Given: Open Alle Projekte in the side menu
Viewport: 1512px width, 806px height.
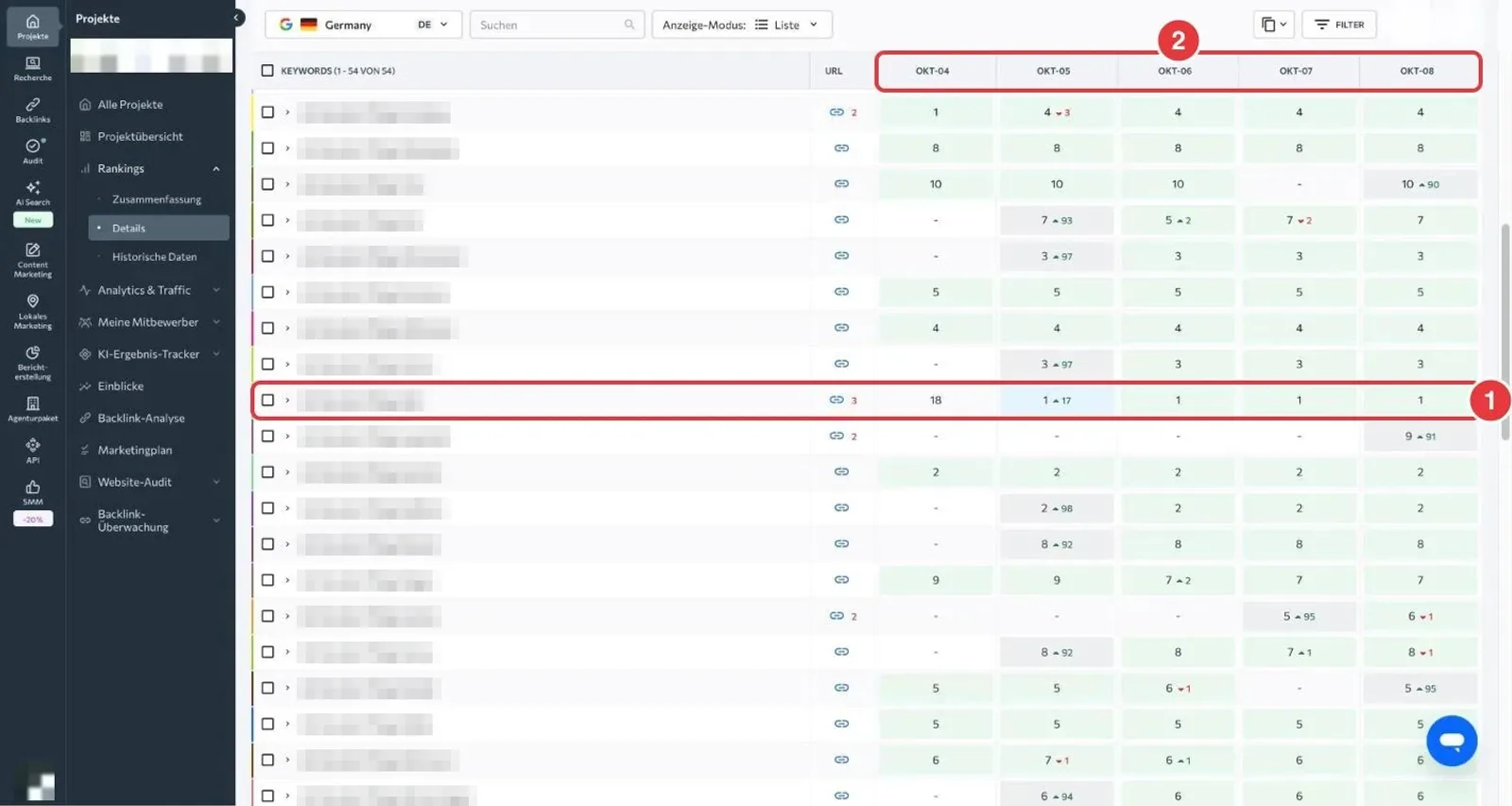Looking at the screenshot, I should (x=130, y=105).
